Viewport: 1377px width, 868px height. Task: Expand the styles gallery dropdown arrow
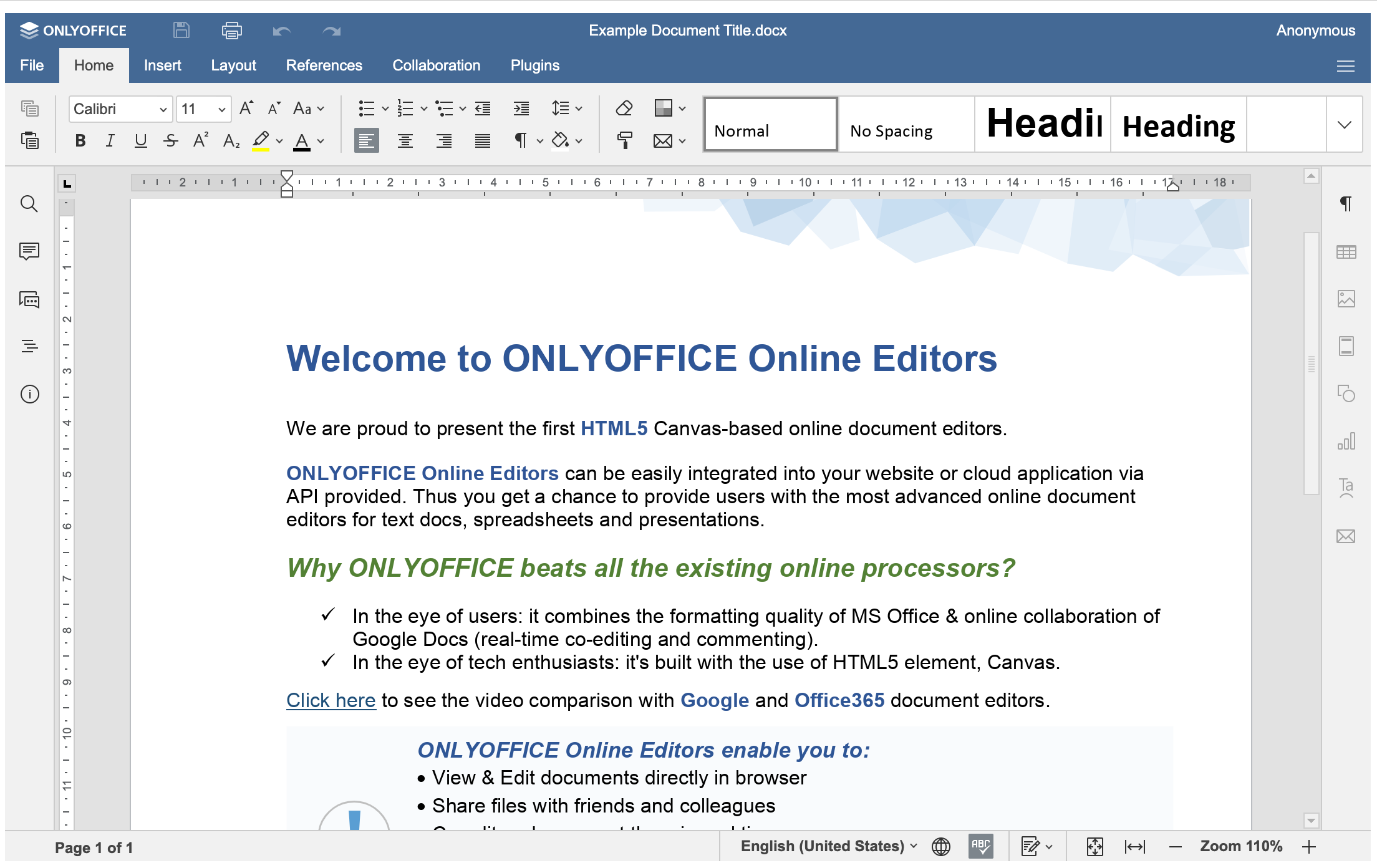tap(1344, 125)
